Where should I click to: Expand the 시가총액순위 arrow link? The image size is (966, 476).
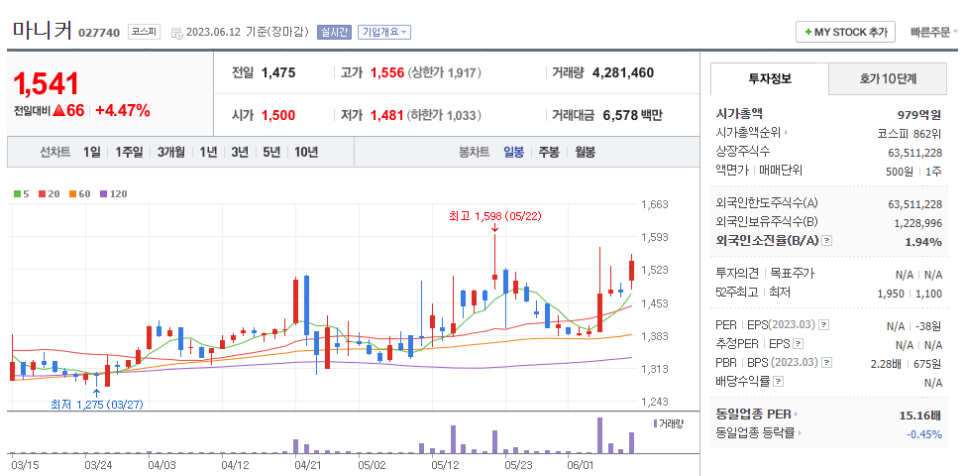752,132
